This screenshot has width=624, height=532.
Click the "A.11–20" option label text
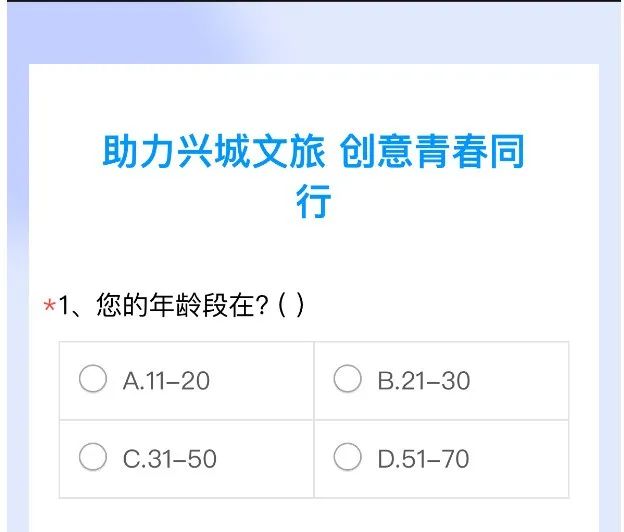pyautogui.click(x=166, y=381)
